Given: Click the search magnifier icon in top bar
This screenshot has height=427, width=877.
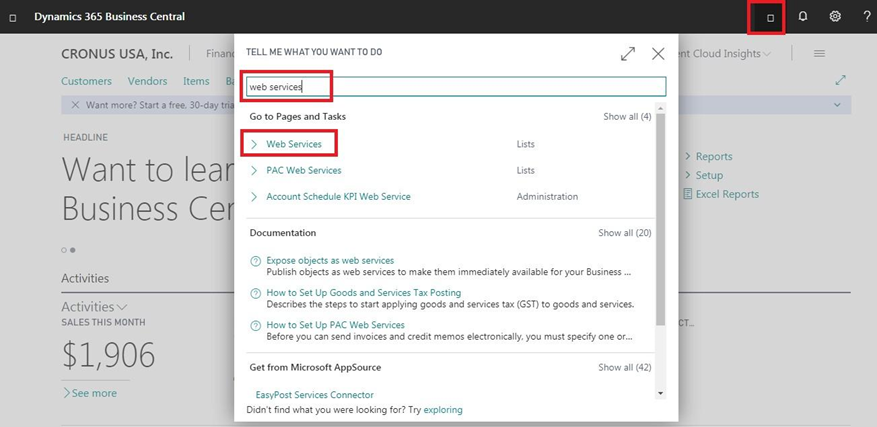Looking at the screenshot, I should [x=770, y=18].
